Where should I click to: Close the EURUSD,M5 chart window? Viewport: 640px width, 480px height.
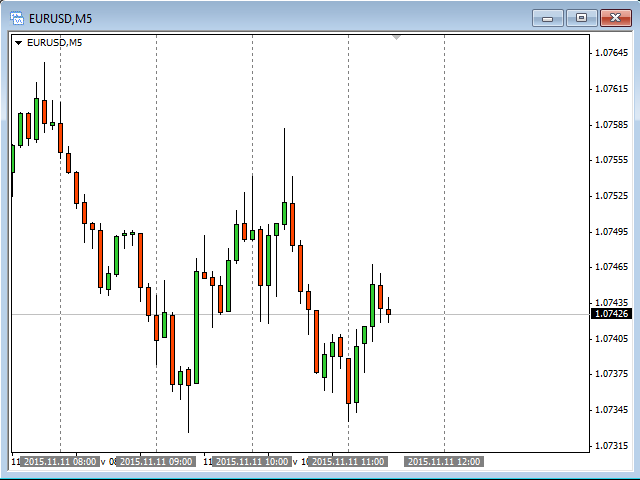point(613,17)
